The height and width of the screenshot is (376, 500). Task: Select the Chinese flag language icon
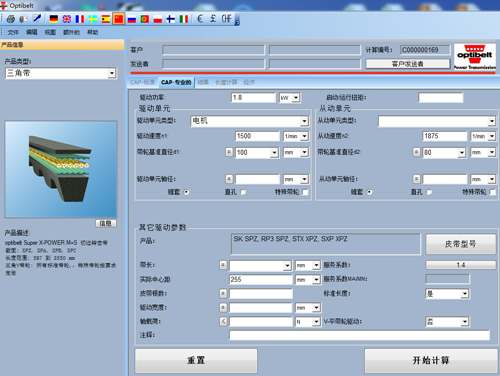(x=119, y=19)
